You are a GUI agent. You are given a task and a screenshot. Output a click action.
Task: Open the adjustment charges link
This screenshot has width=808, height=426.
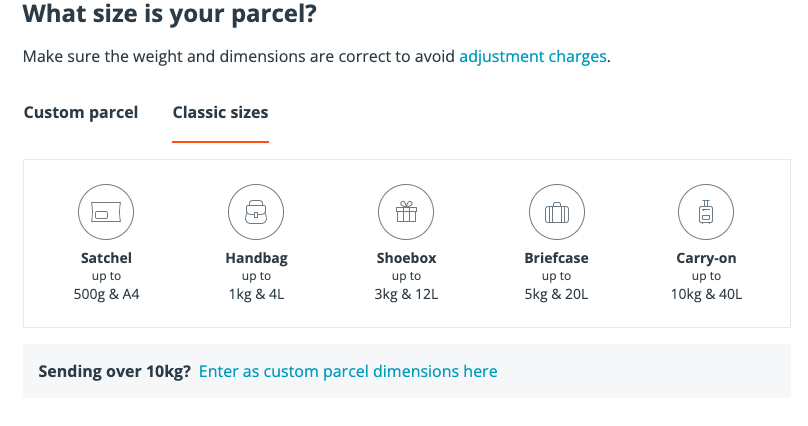pyautogui.click(x=533, y=56)
